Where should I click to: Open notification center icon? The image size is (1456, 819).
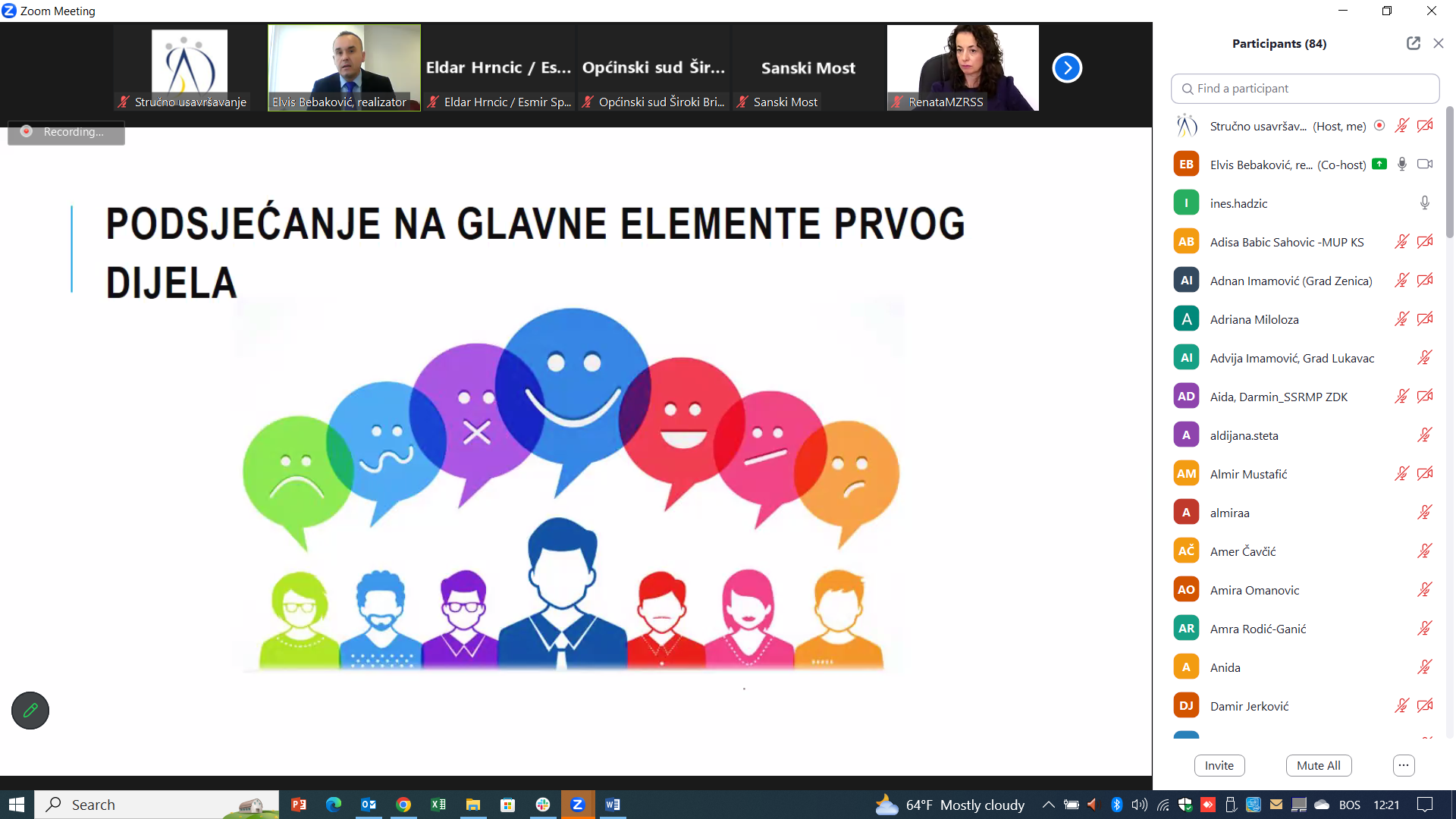coord(1425,805)
